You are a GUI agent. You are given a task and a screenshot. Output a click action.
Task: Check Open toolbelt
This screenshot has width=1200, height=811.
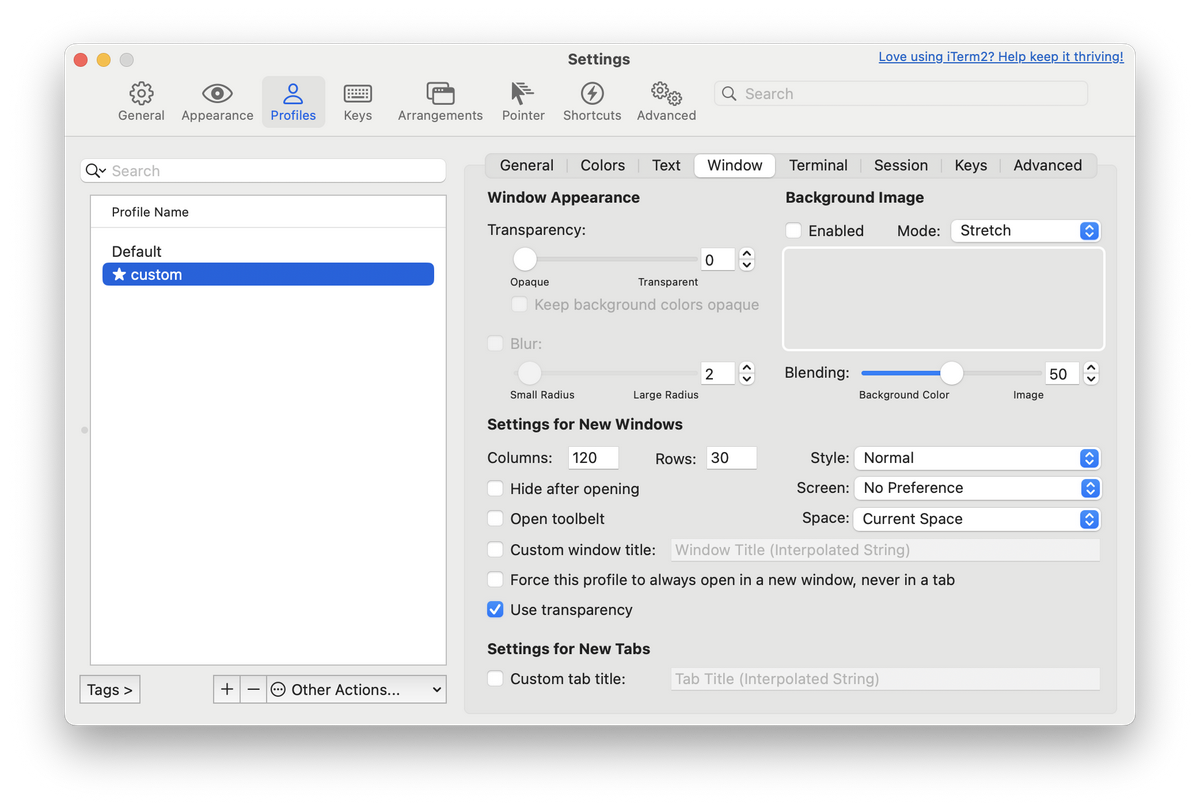(x=495, y=519)
